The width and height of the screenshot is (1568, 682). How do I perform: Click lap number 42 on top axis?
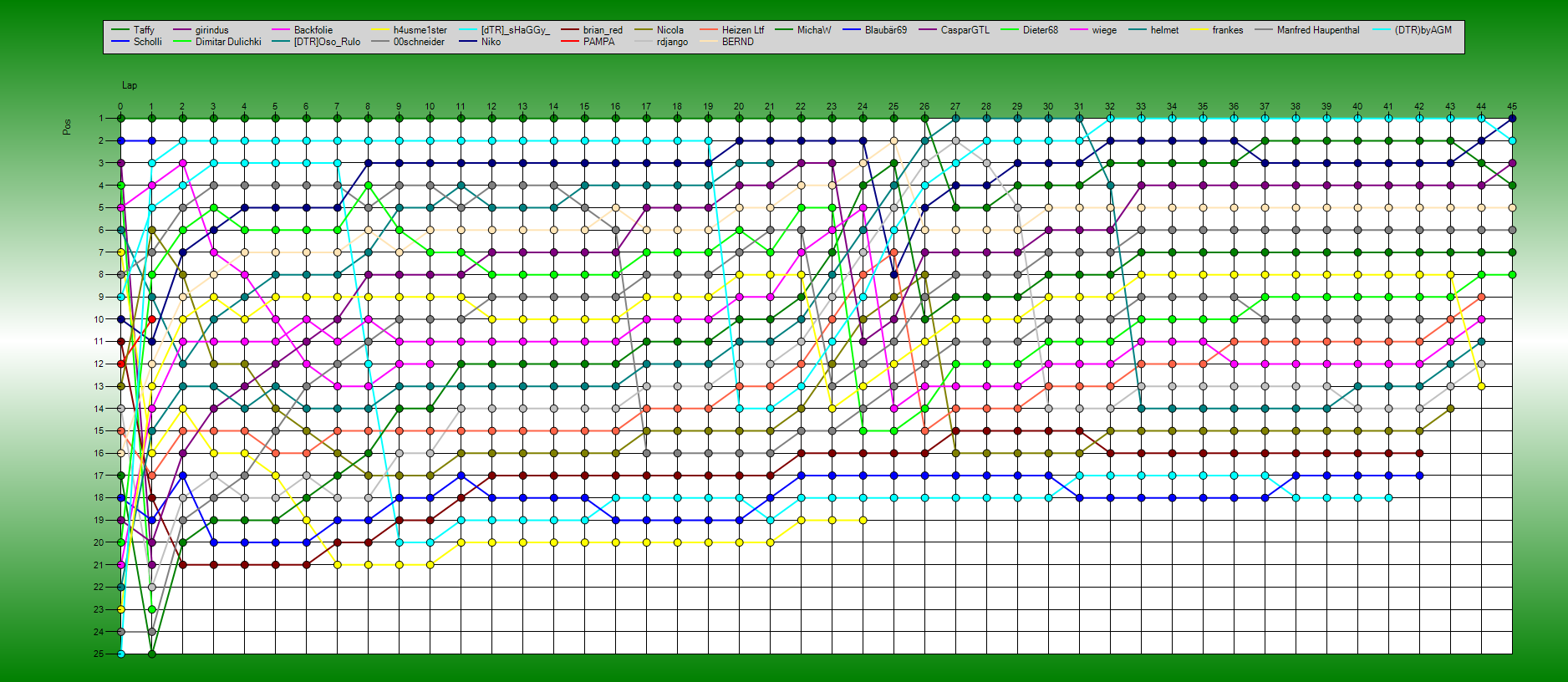coord(1419,106)
